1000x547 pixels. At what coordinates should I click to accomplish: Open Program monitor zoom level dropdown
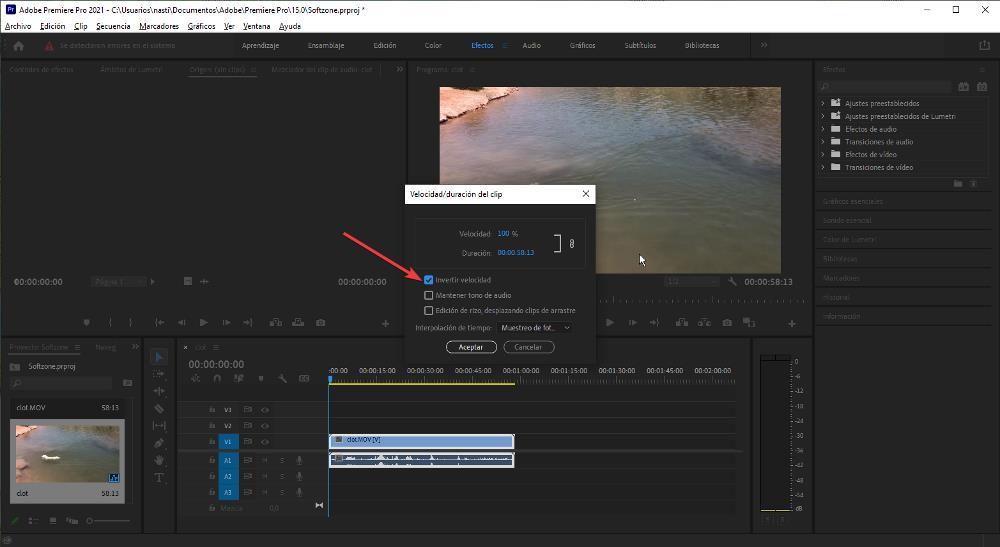point(692,281)
